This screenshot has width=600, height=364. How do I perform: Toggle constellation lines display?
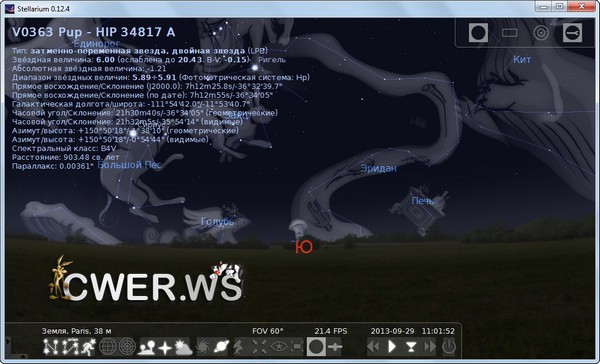[x=50, y=347]
